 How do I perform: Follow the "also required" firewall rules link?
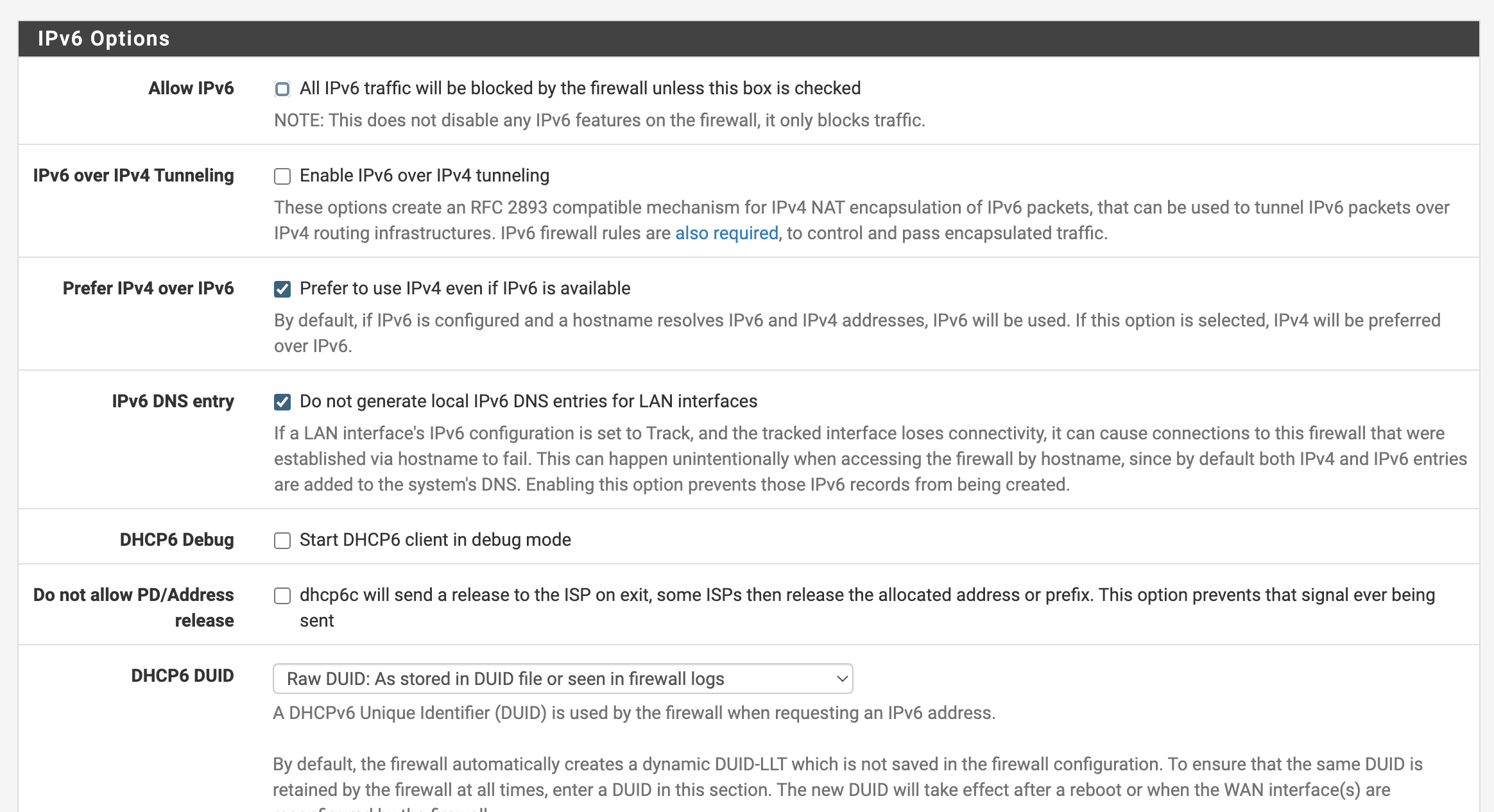(726, 233)
